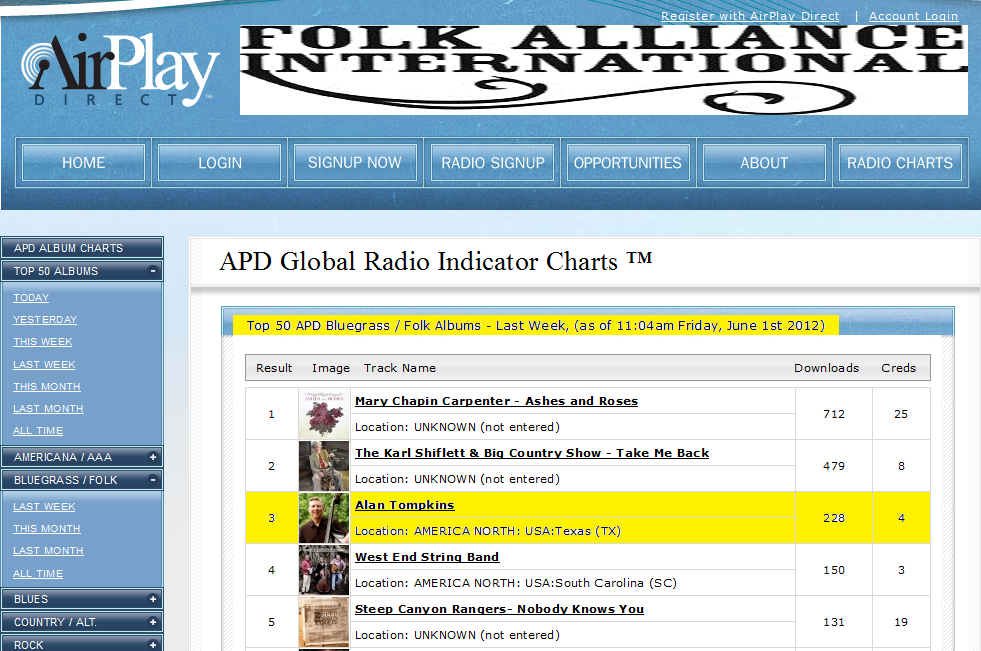The height and width of the screenshot is (651, 981).
Task: Click the 712 downloads value
Action: (834, 414)
